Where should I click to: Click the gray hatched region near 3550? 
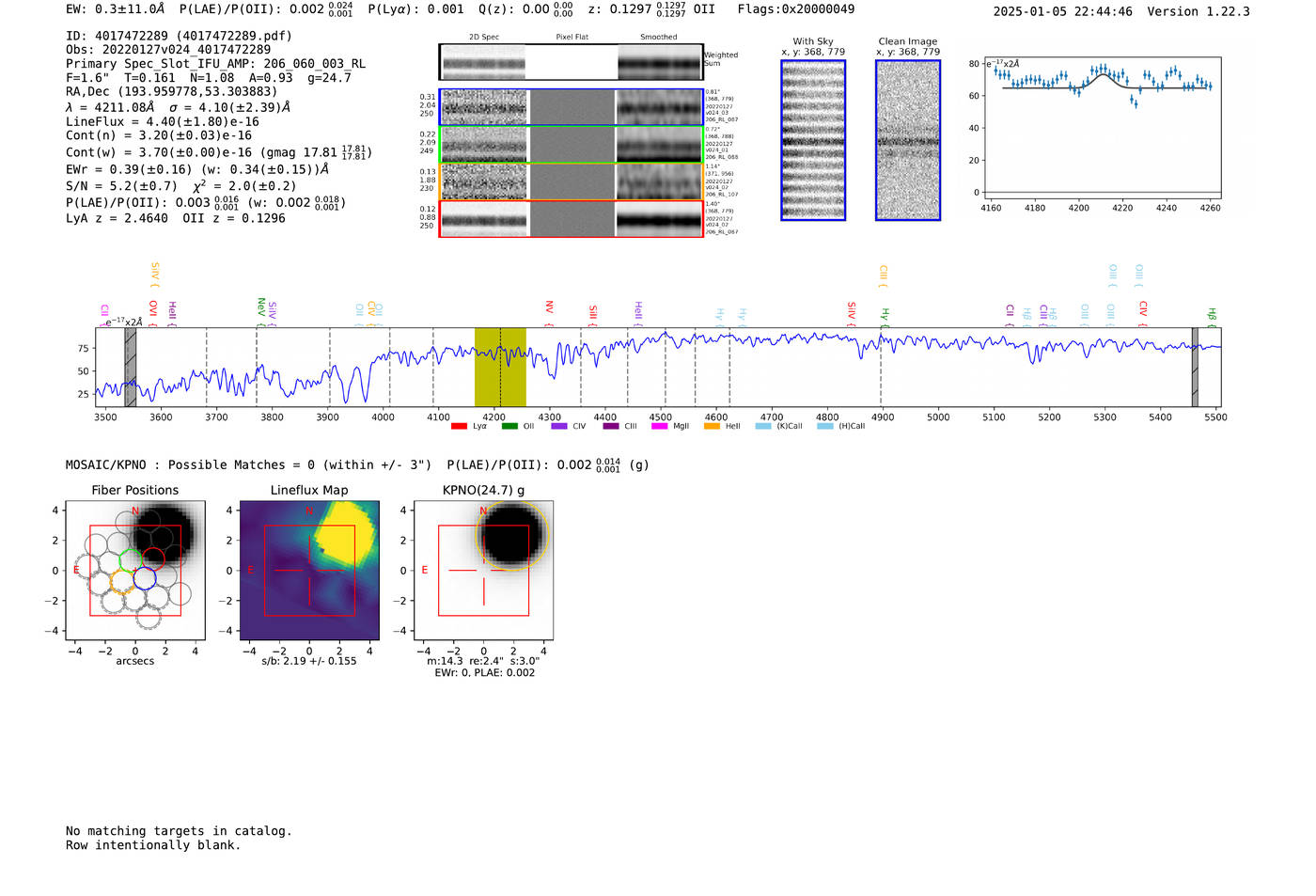pyautogui.click(x=131, y=368)
